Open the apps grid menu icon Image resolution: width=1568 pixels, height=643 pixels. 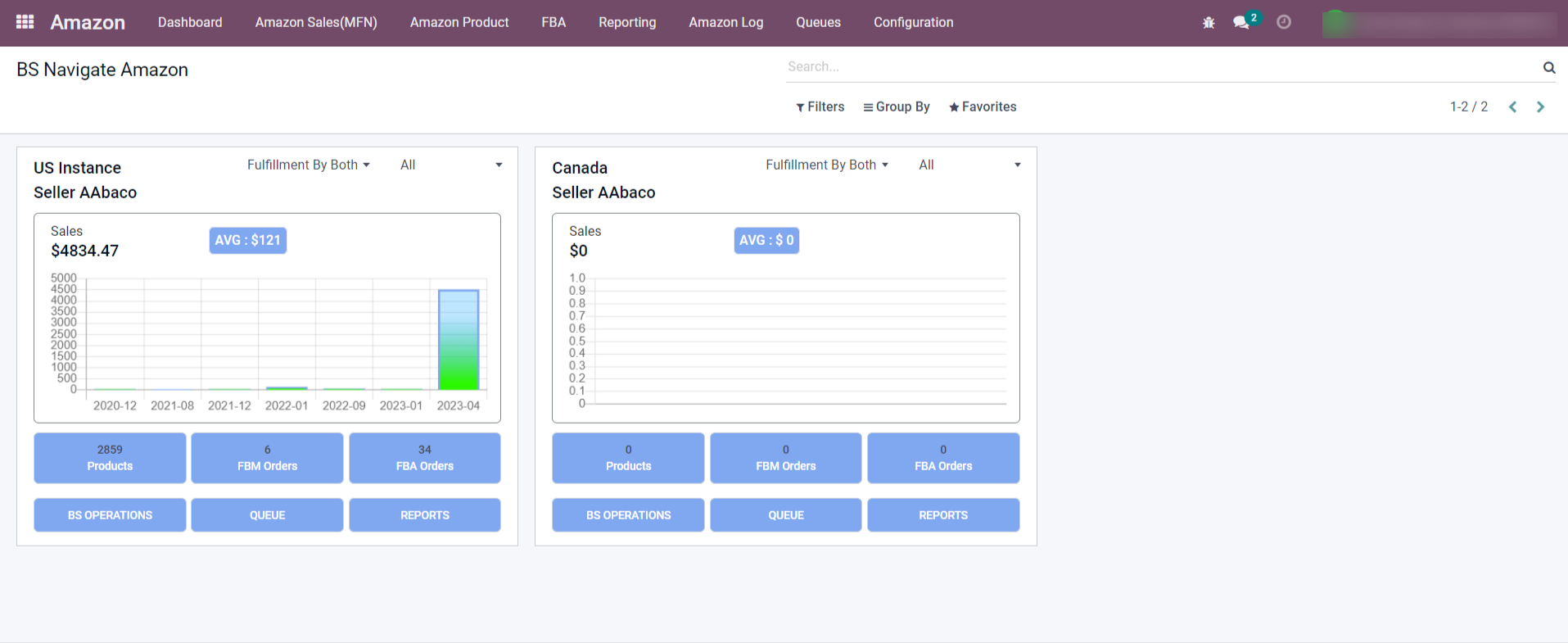coord(25,22)
